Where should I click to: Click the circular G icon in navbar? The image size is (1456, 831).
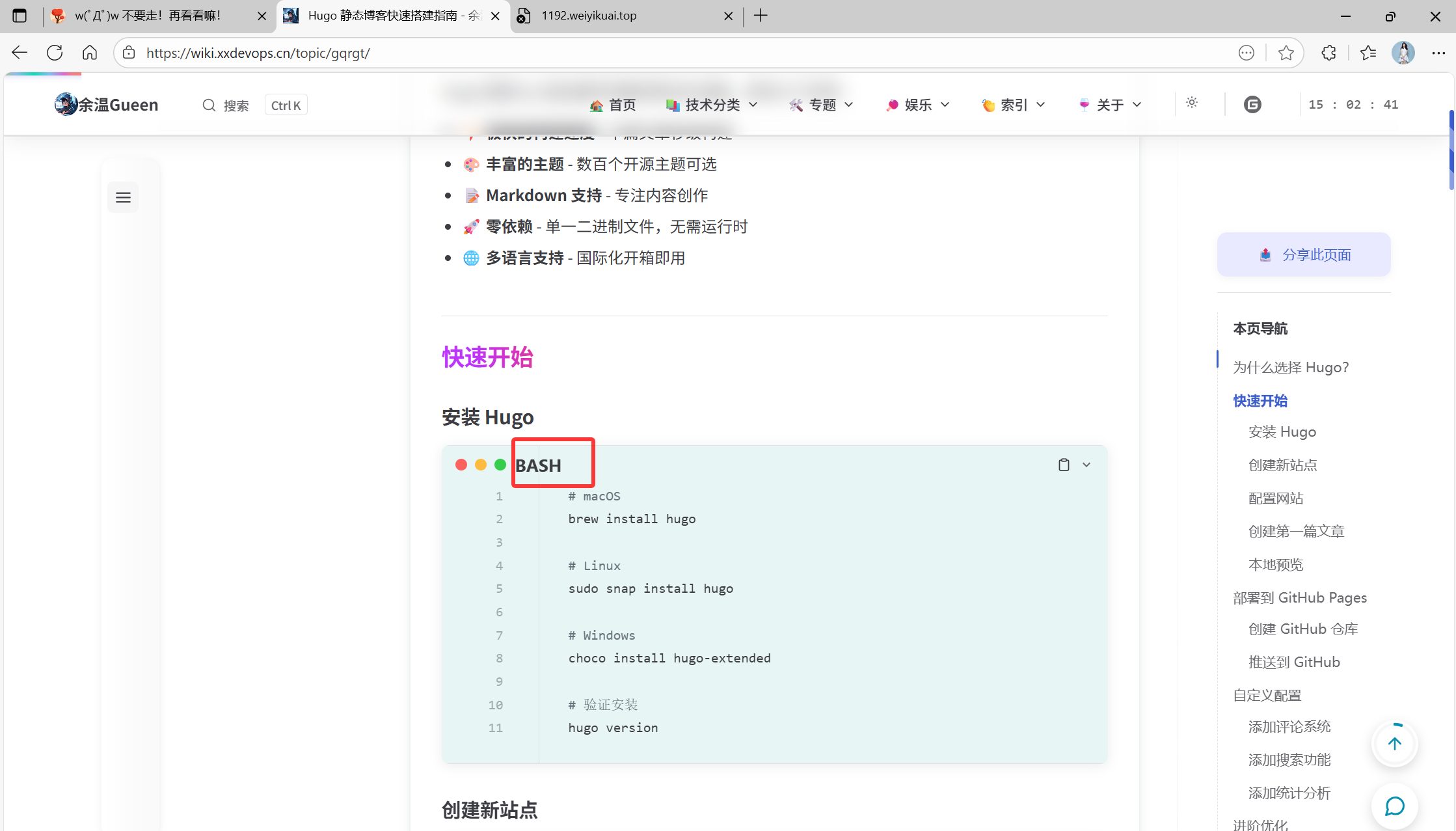(1252, 104)
